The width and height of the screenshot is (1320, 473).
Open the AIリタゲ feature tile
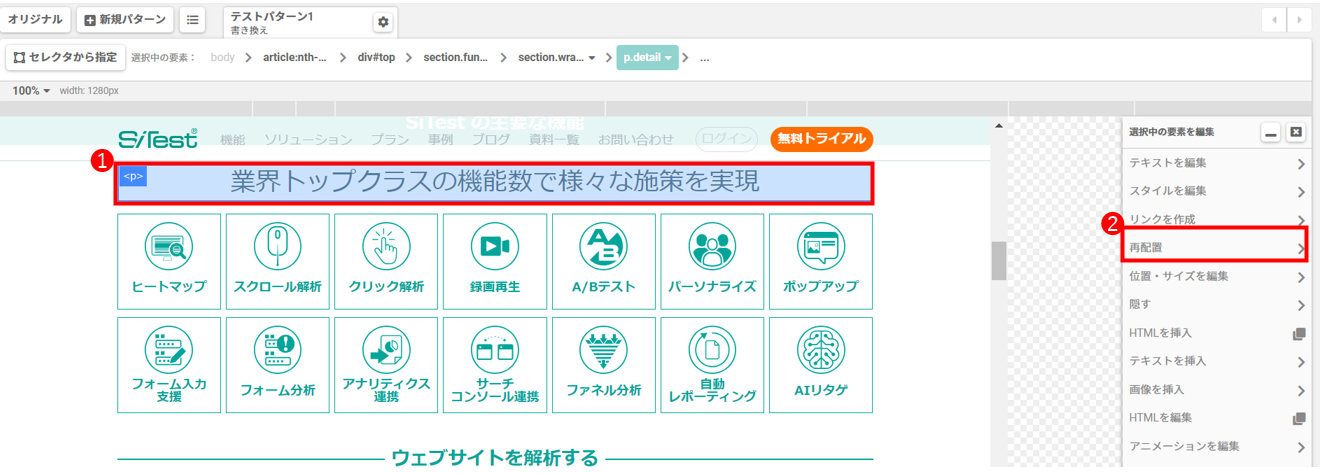point(821,365)
